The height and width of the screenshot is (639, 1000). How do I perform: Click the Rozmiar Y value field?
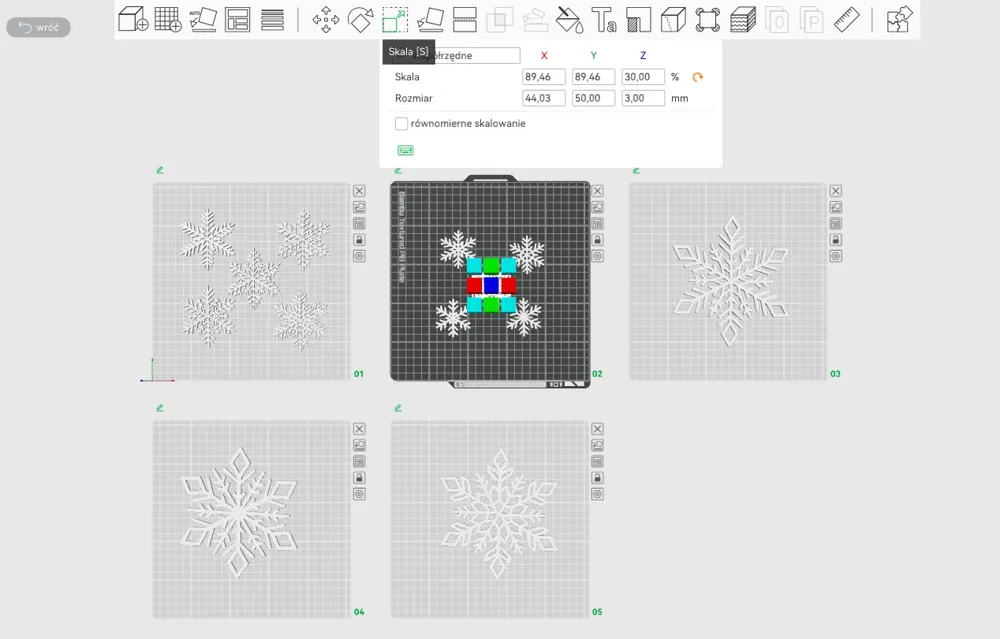coord(593,98)
